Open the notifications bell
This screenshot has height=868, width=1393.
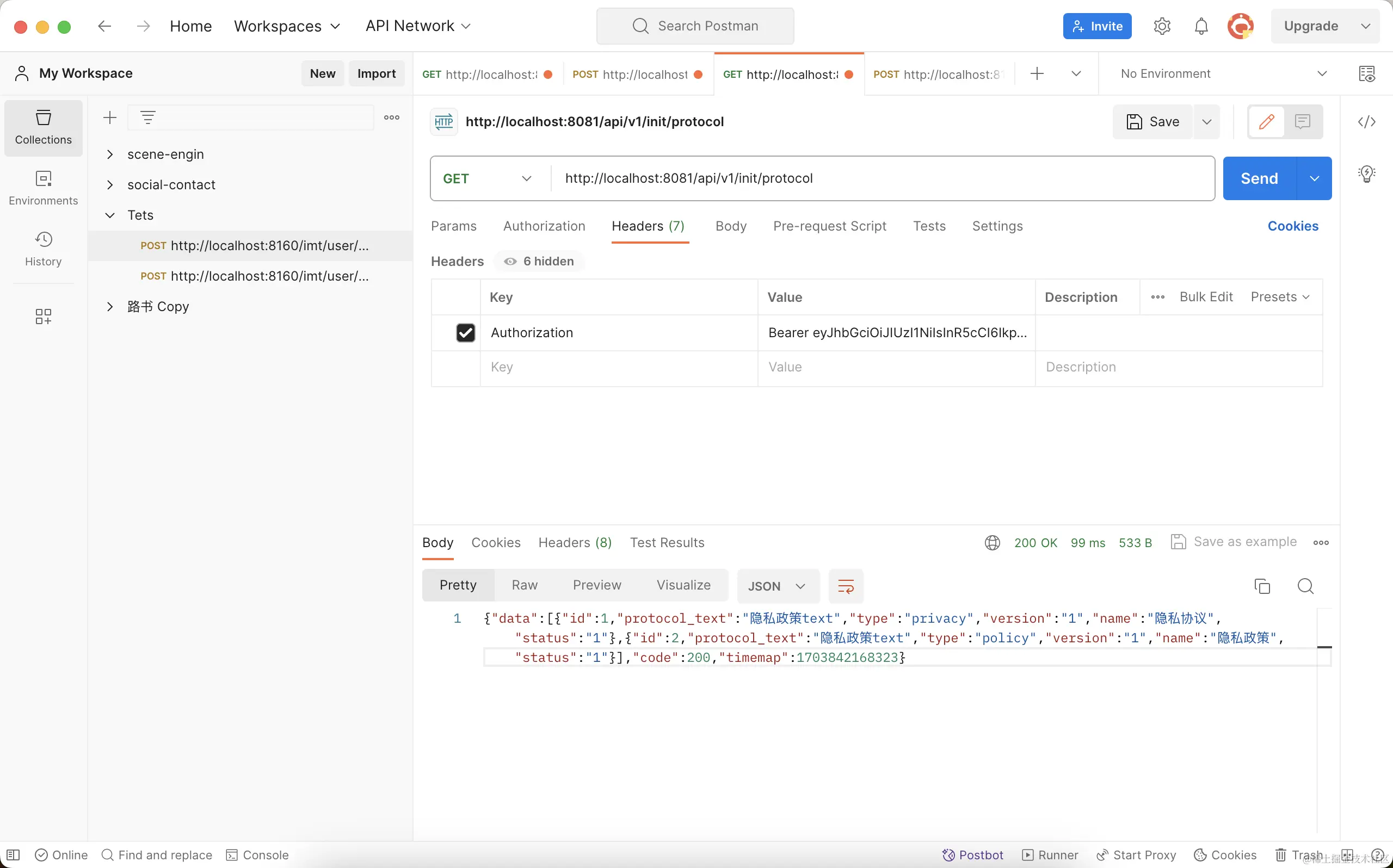coord(1200,27)
